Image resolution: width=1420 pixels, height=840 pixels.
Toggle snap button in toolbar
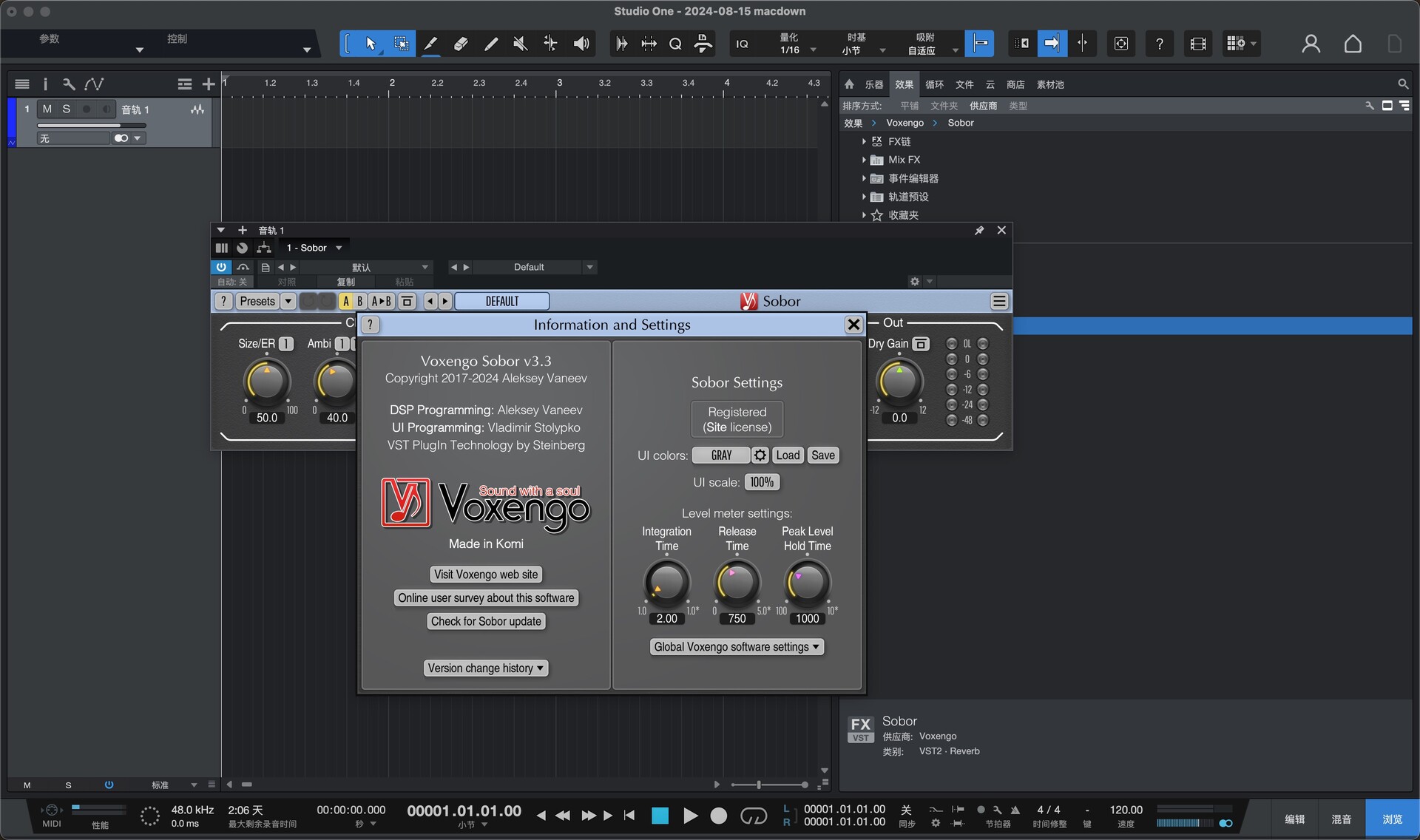pyautogui.click(x=980, y=44)
